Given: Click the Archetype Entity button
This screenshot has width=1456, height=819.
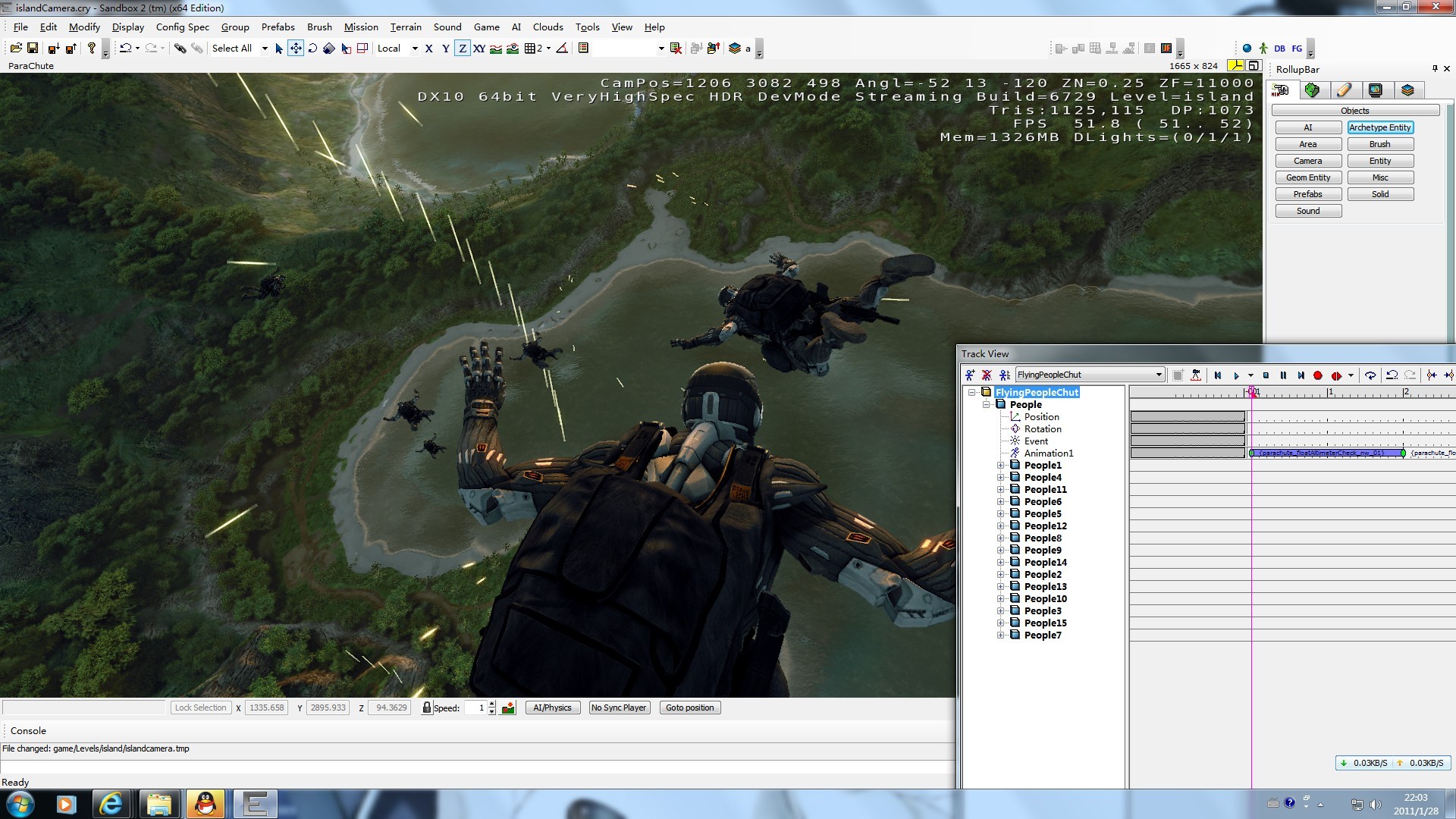Looking at the screenshot, I should pos(1379,127).
